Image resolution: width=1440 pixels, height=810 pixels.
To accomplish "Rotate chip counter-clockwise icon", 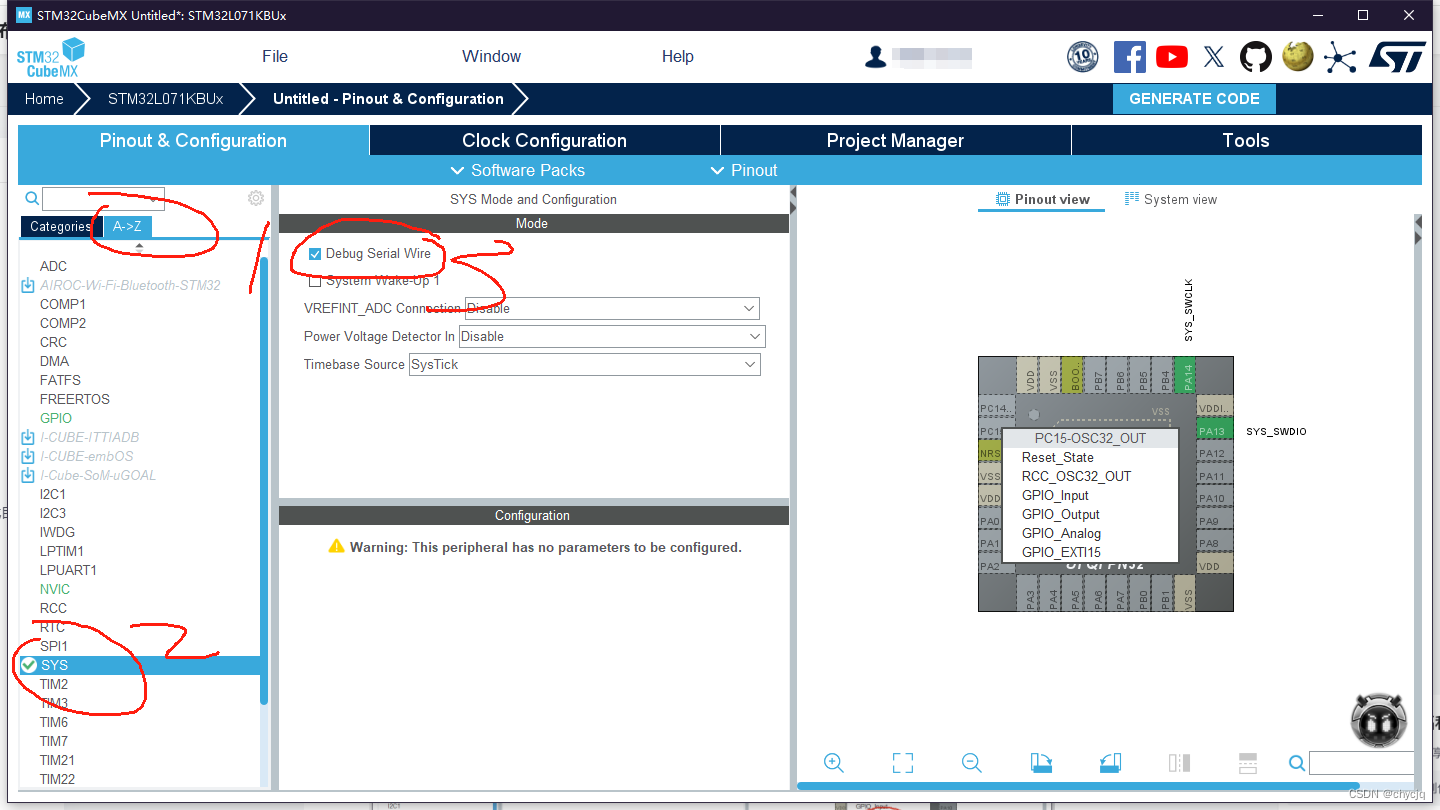I will [1110, 763].
